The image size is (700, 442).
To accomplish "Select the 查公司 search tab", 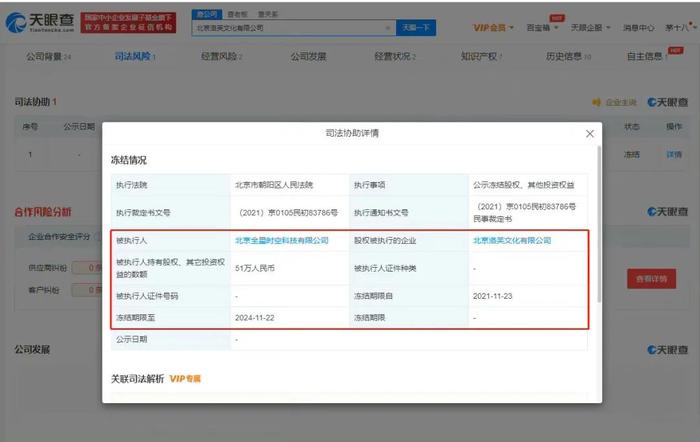I will coord(207,14).
